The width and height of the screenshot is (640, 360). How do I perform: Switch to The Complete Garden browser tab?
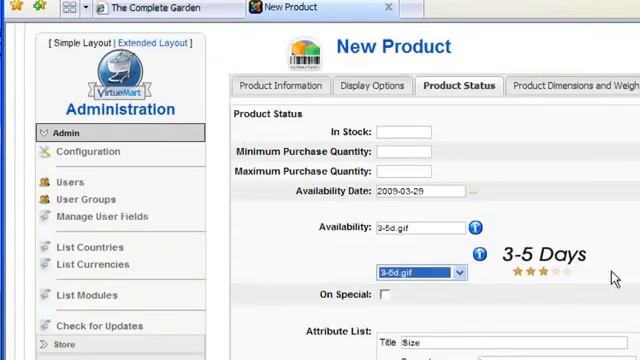(169, 8)
